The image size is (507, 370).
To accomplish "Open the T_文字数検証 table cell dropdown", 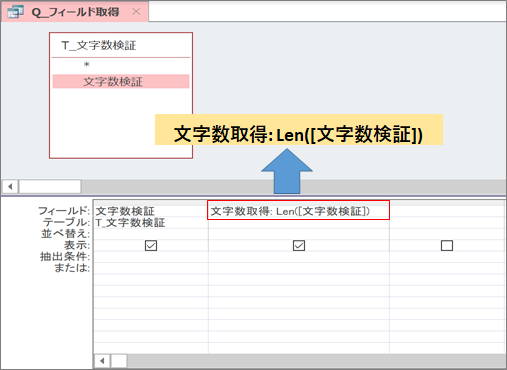I will point(151,222).
